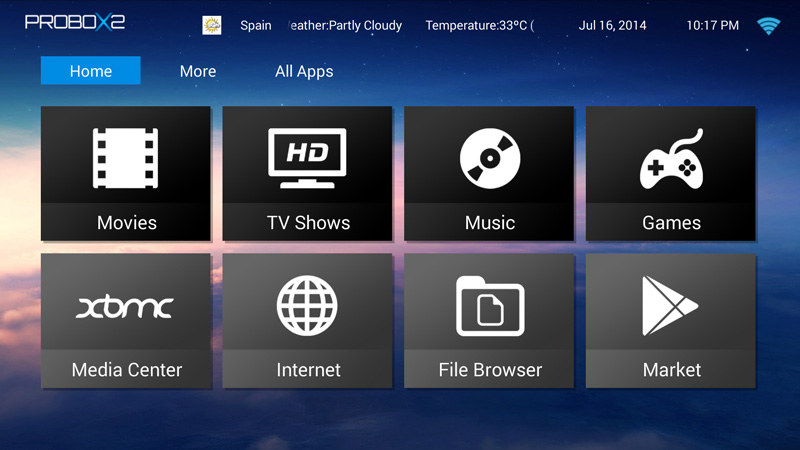The image size is (800, 450).
Task: Click the weather partly cloudy icon
Action: [212, 25]
